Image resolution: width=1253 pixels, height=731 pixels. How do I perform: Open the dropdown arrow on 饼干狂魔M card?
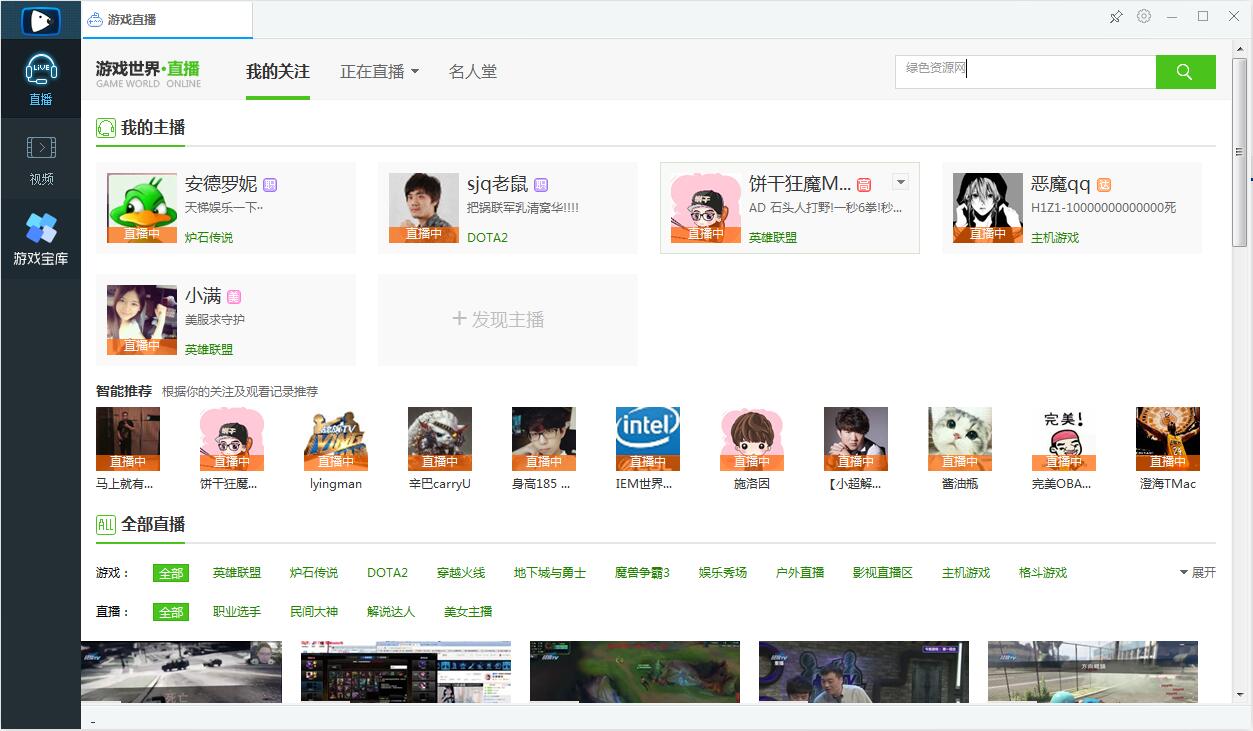(901, 182)
